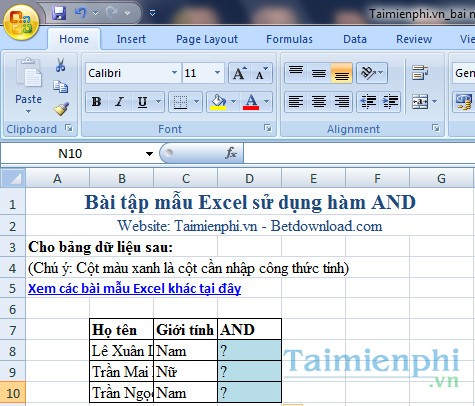This screenshot has height=406, width=475.
Task: Redo the last undone action
Action: [x=112, y=13]
